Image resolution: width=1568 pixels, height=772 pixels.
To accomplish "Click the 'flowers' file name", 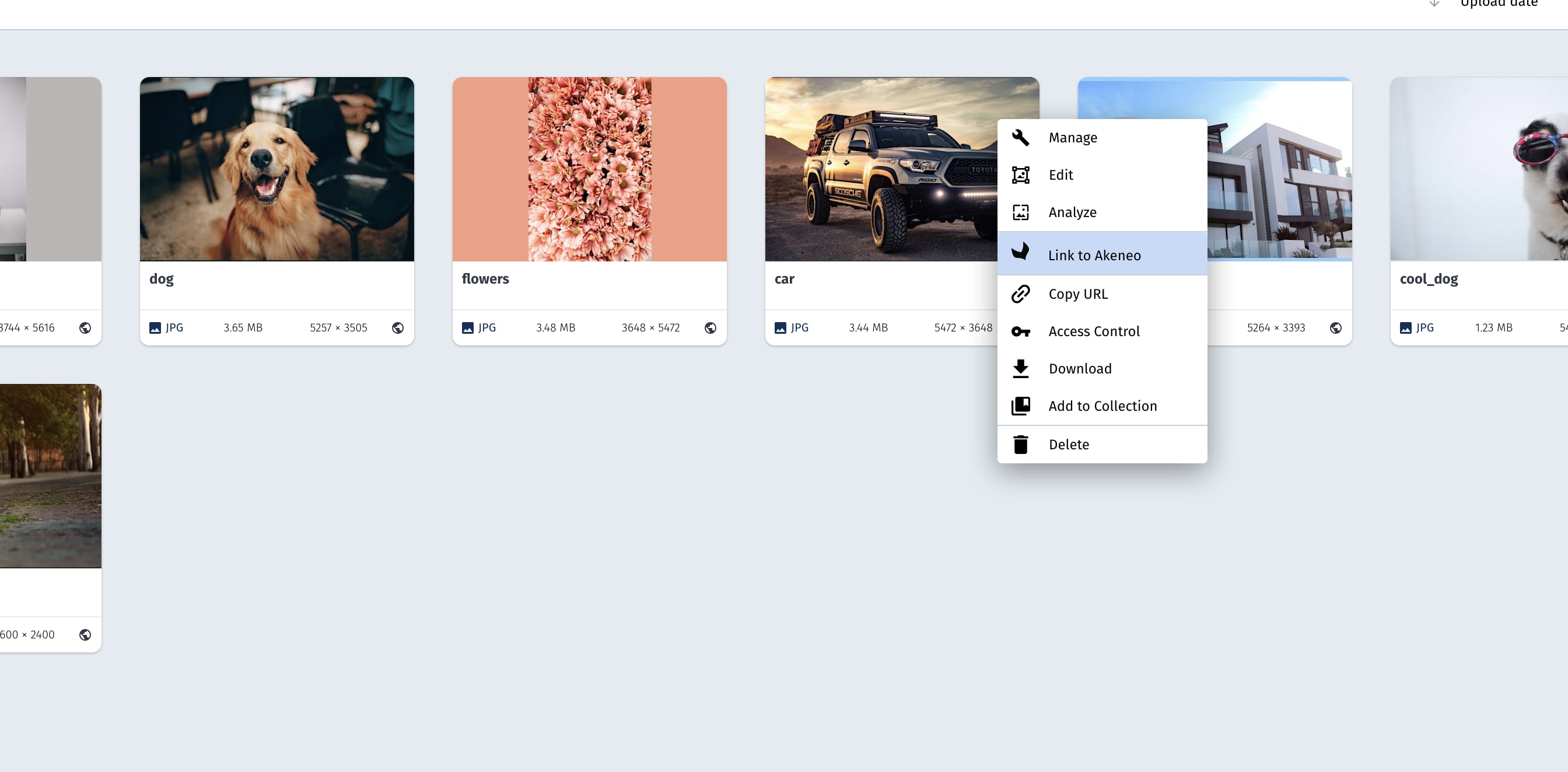I will click(485, 279).
